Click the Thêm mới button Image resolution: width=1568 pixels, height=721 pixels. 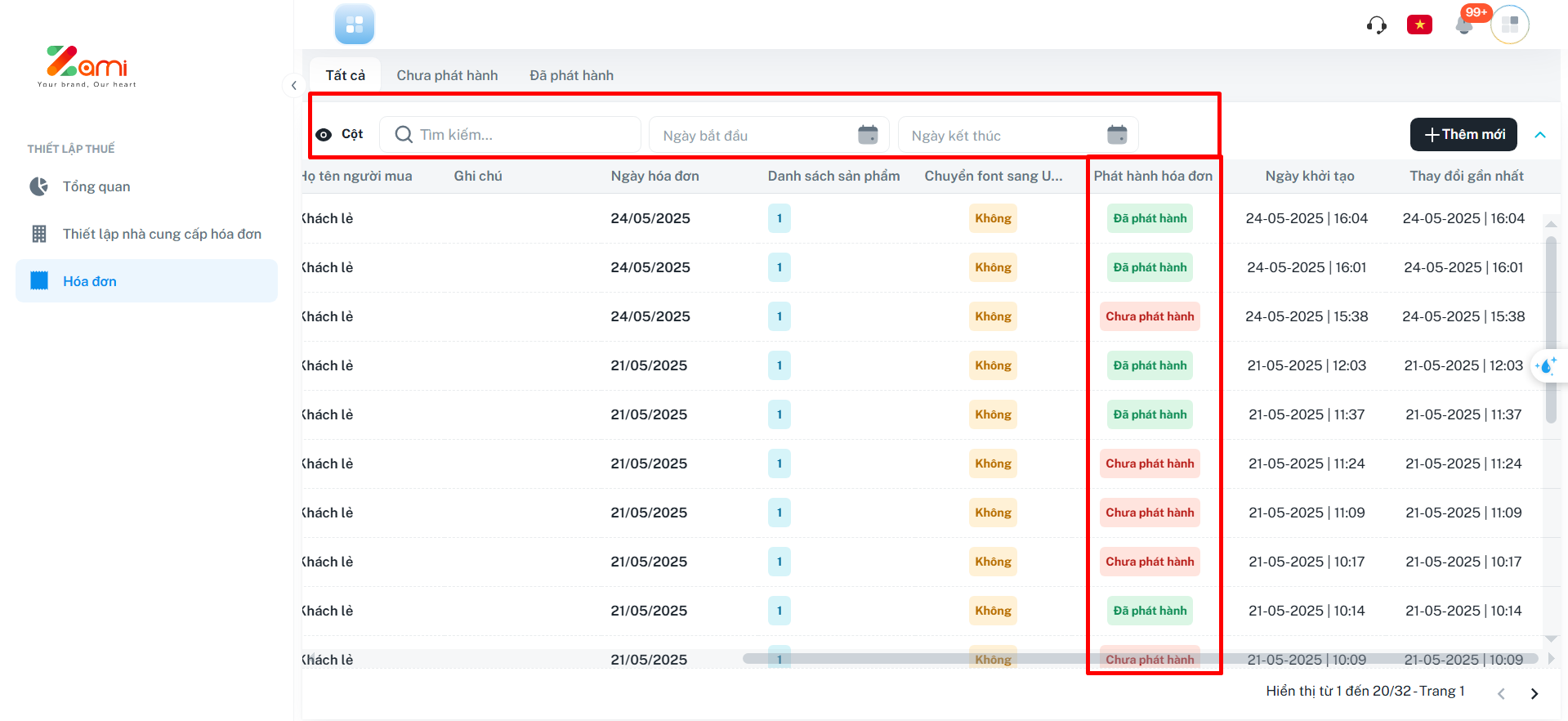tap(1463, 135)
